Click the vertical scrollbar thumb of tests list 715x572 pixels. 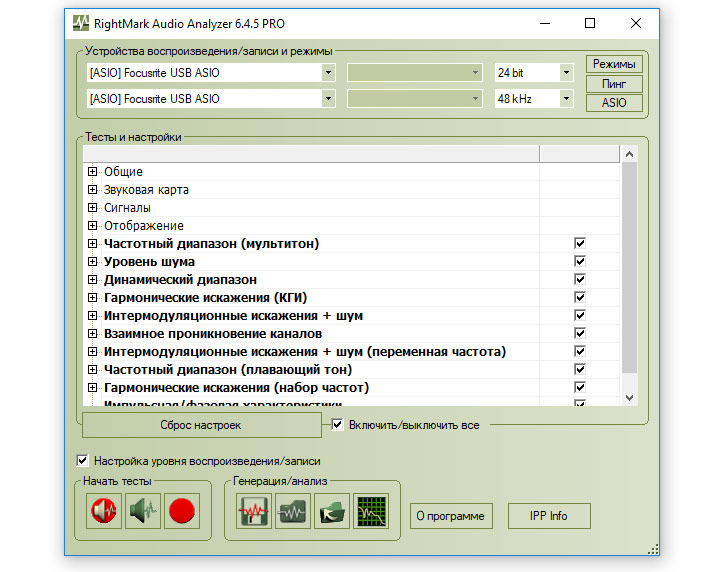click(629, 267)
